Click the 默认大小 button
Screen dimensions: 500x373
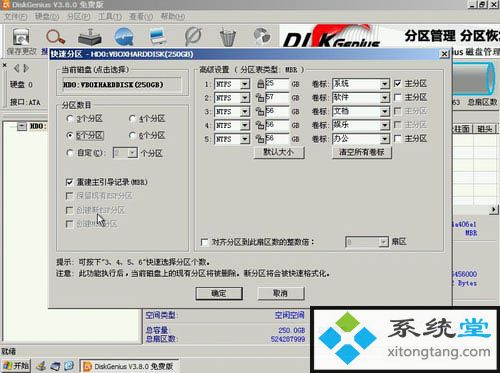click(279, 152)
